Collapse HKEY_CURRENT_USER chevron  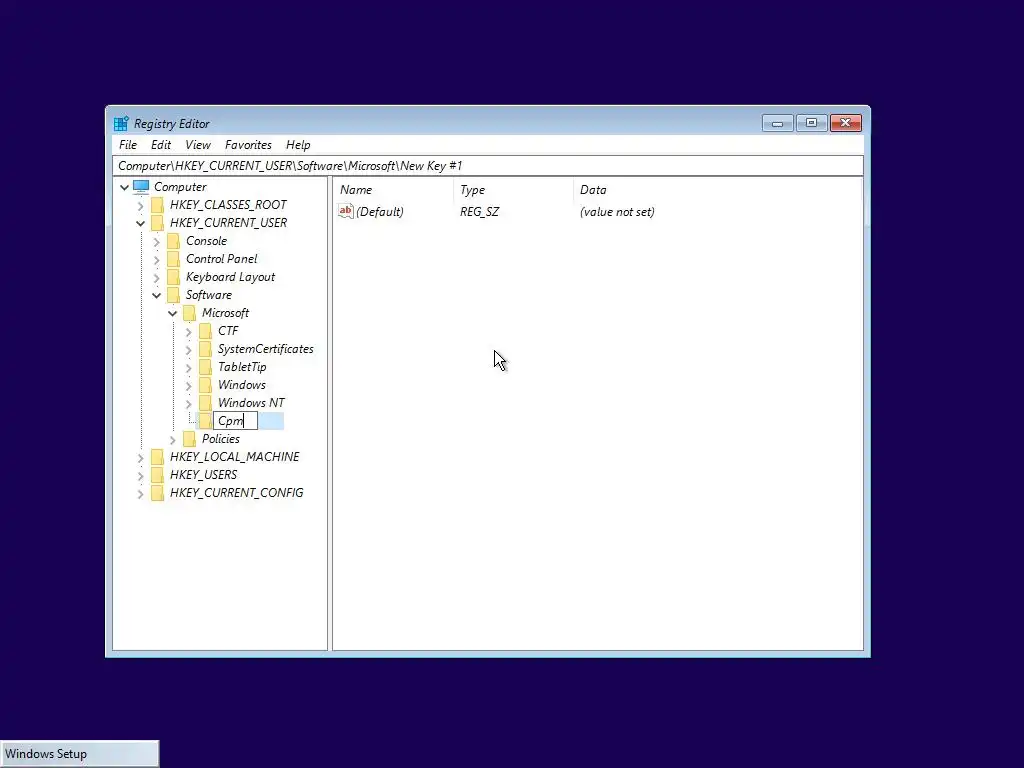(x=140, y=223)
